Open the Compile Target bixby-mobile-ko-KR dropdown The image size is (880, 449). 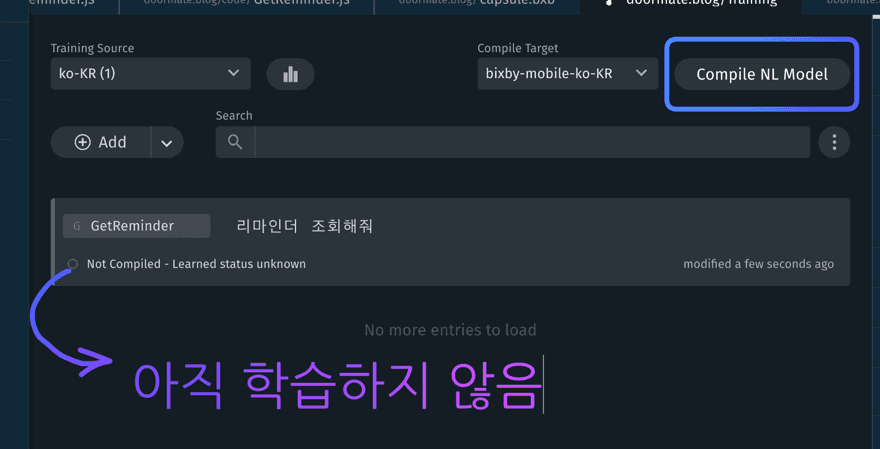pyautogui.click(x=567, y=74)
